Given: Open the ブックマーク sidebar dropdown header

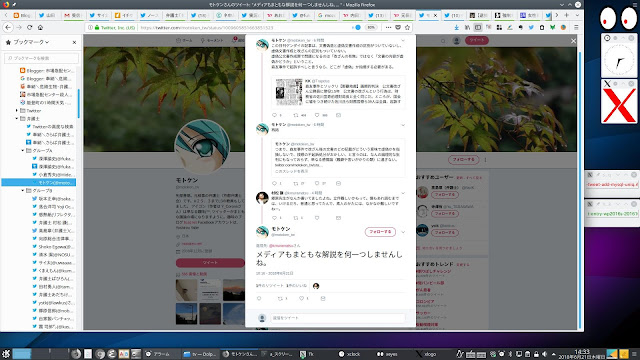Looking at the screenshot, I should (27, 42).
